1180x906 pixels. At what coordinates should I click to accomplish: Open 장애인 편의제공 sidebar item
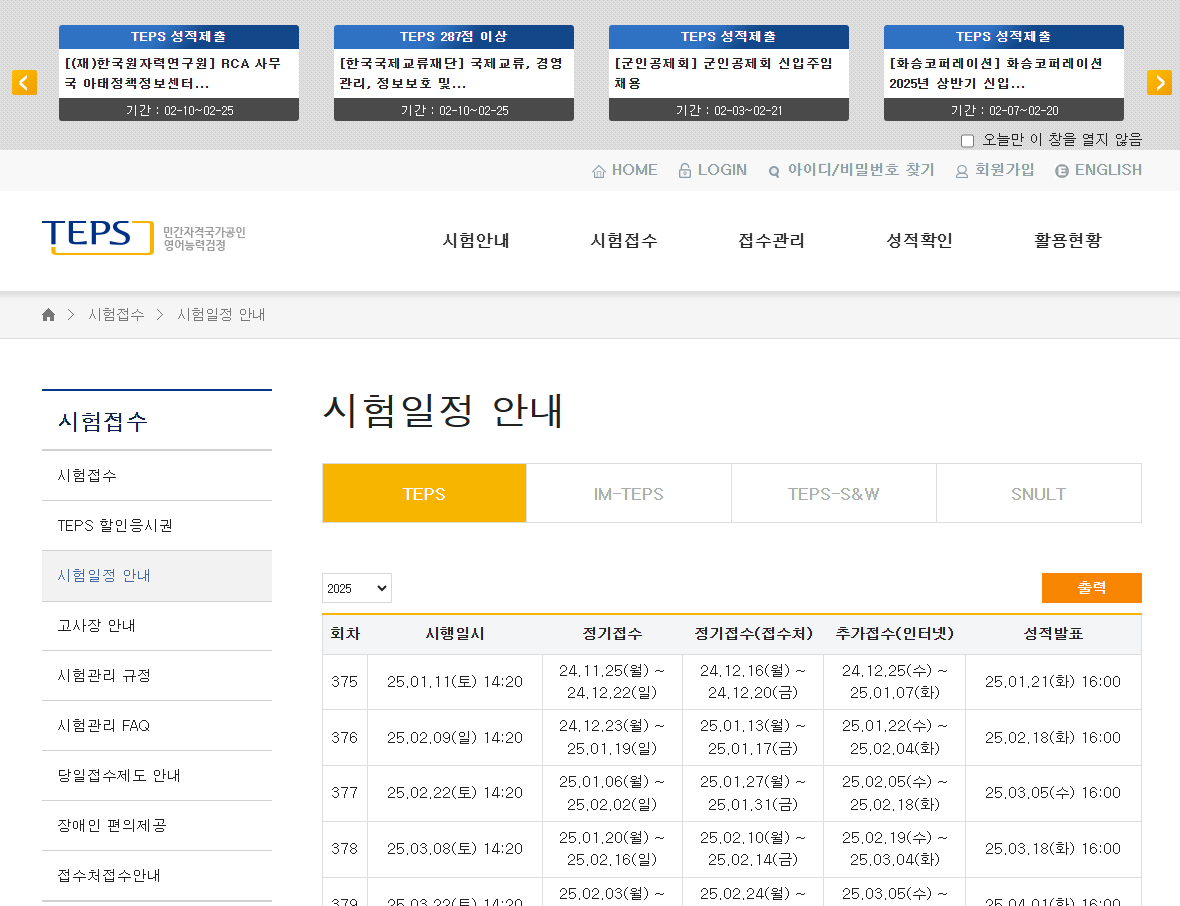157,825
